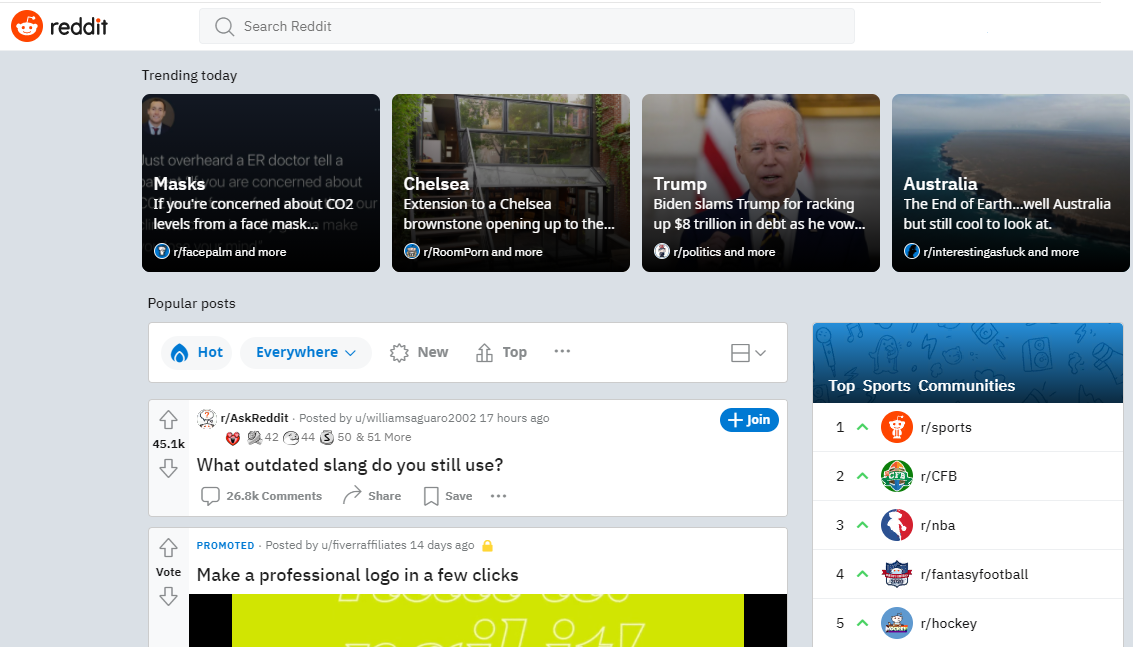Save the outdated slang post
This screenshot has height=647, width=1133.
click(448, 496)
